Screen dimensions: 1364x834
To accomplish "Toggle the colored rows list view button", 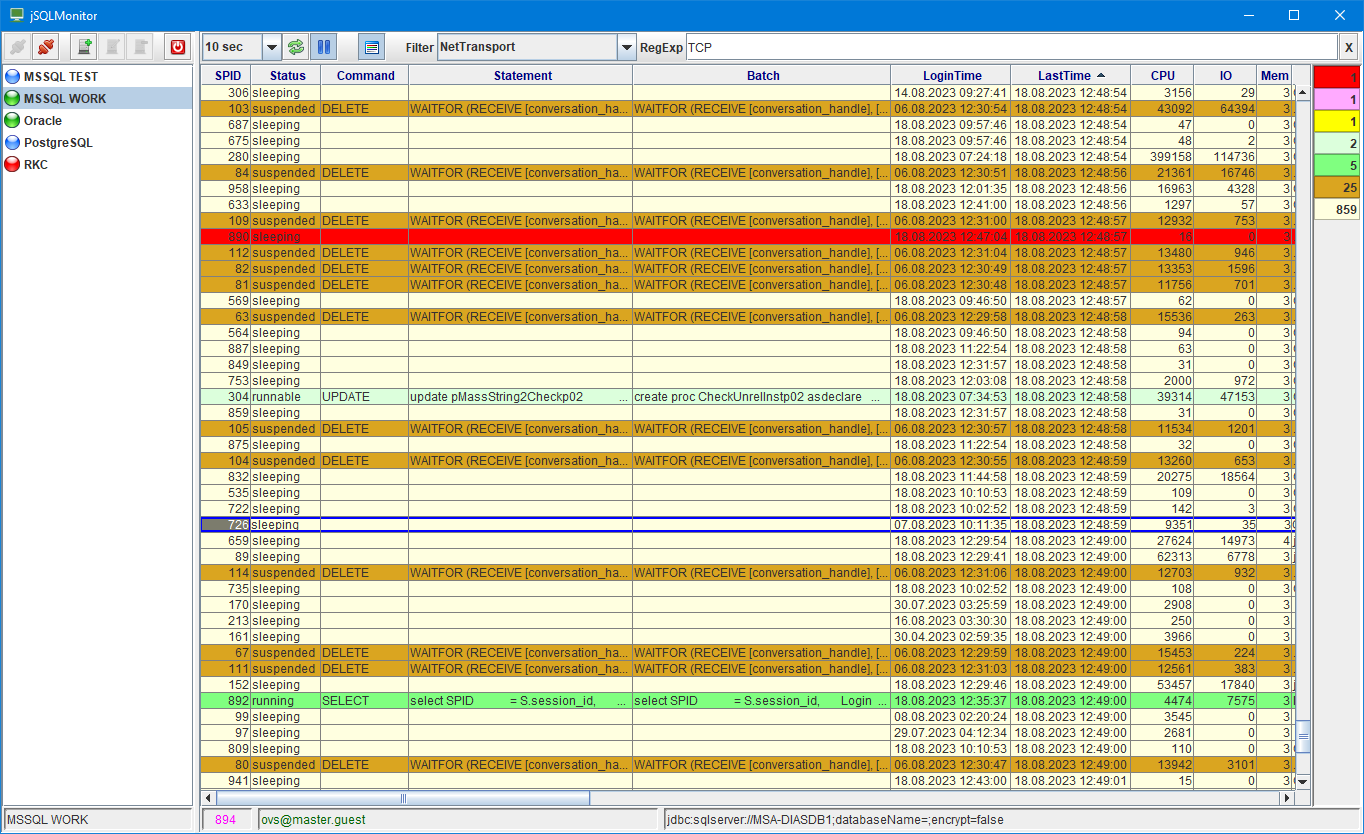I will (x=371, y=47).
